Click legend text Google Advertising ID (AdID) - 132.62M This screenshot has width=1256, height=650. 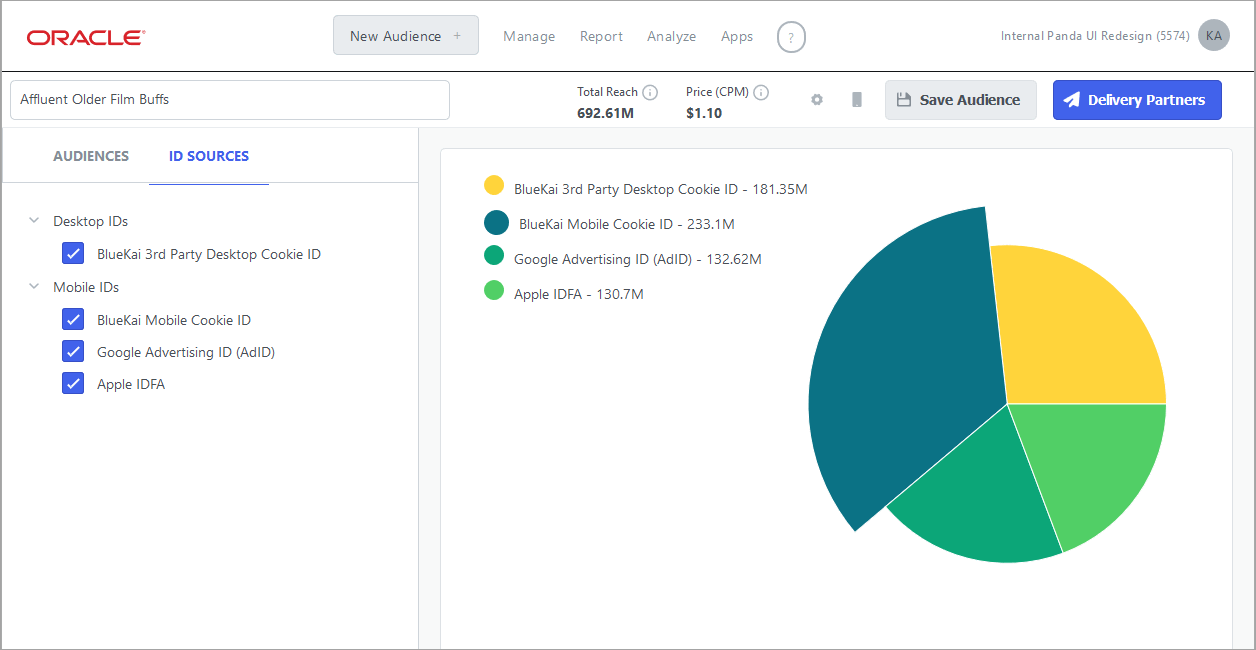pyautogui.click(x=638, y=259)
